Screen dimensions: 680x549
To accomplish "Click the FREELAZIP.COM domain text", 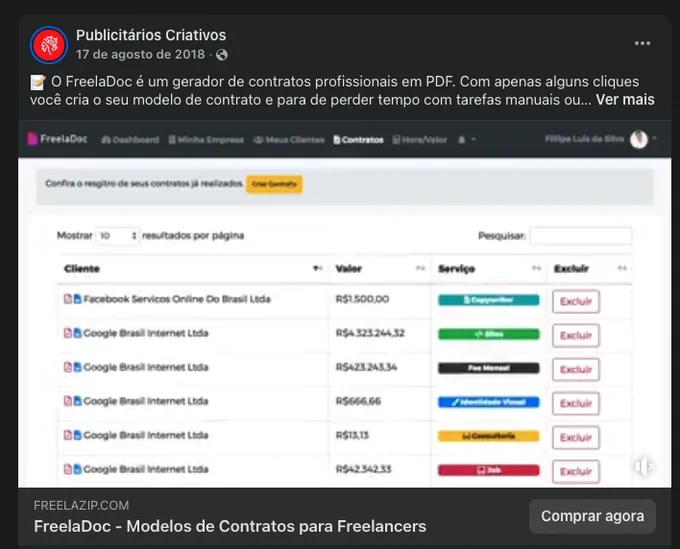I will (x=81, y=505).
